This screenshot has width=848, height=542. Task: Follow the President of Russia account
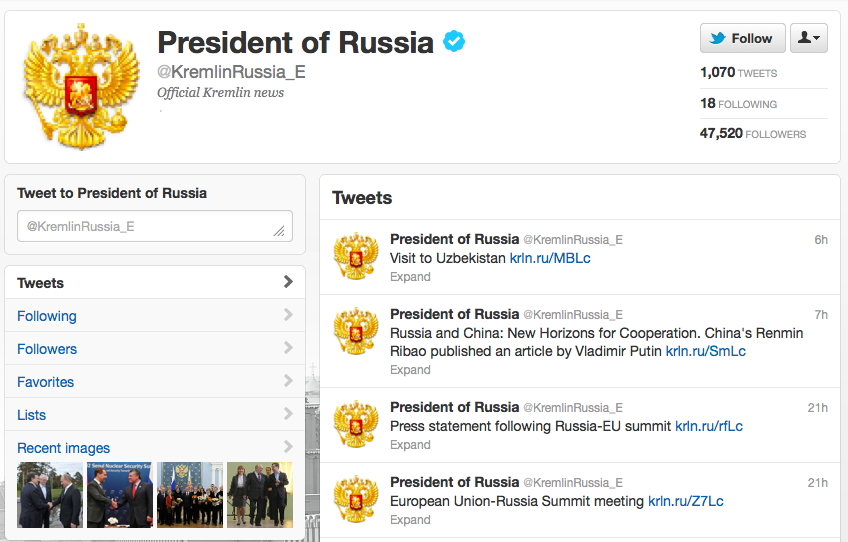tap(743, 38)
